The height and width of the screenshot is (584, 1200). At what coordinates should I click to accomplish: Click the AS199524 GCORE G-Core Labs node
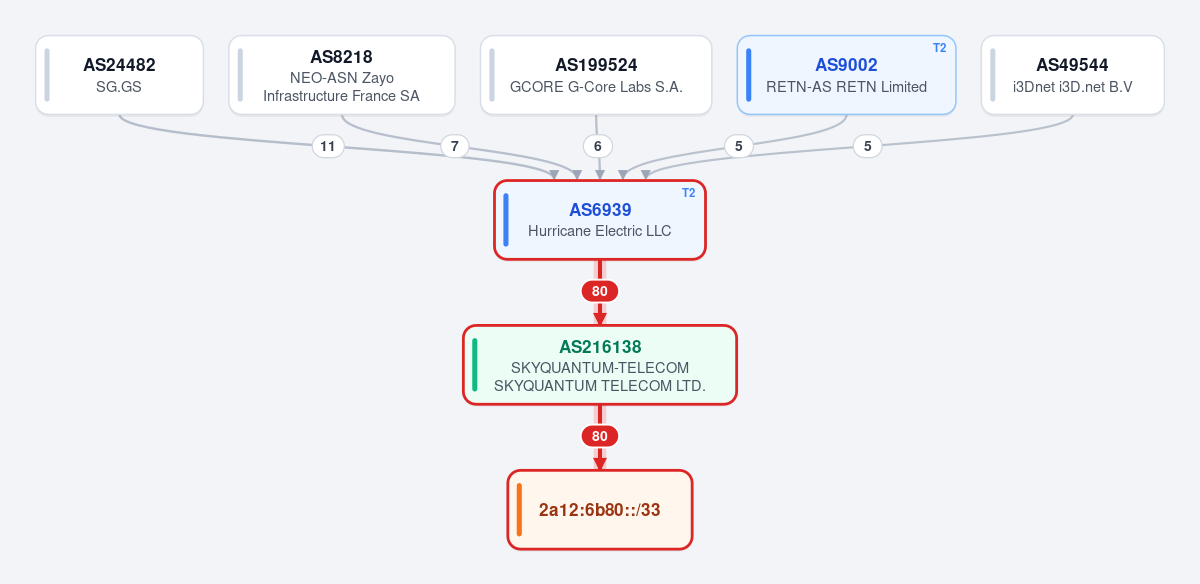pyautogui.click(x=596, y=75)
